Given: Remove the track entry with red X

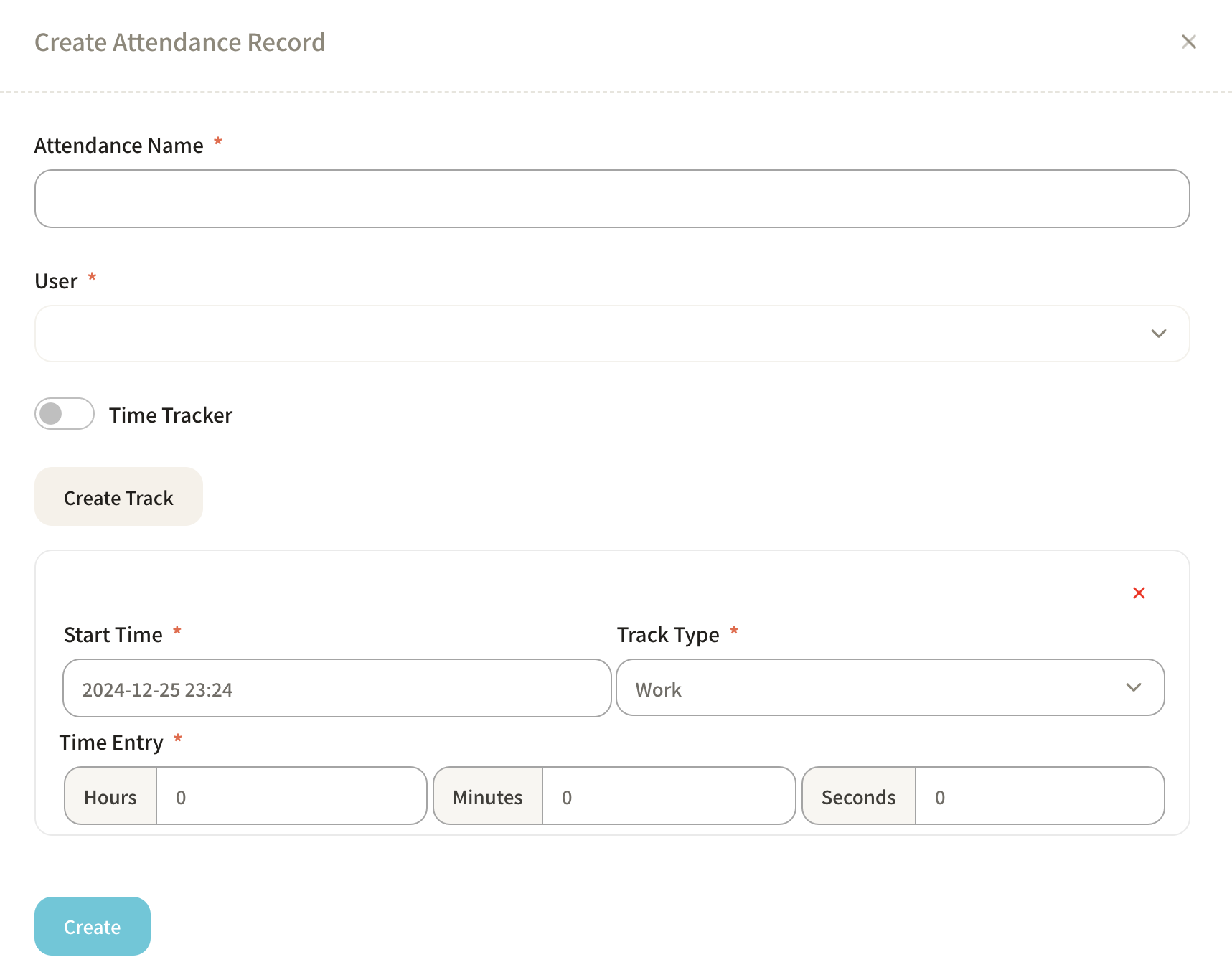Looking at the screenshot, I should tap(1139, 593).
